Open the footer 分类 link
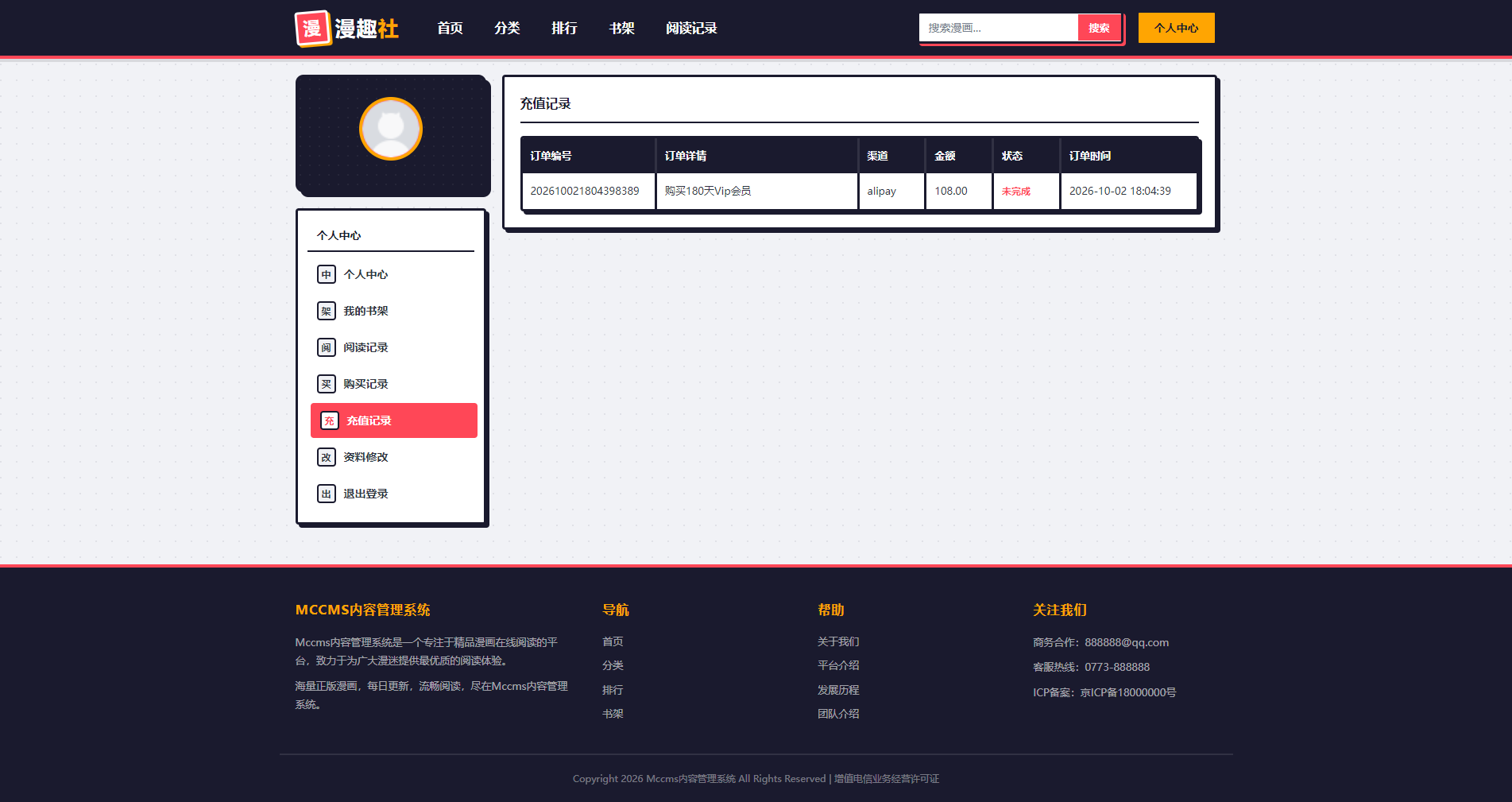This screenshot has height=802, width=1512. pyautogui.click(x=613, y=665)
